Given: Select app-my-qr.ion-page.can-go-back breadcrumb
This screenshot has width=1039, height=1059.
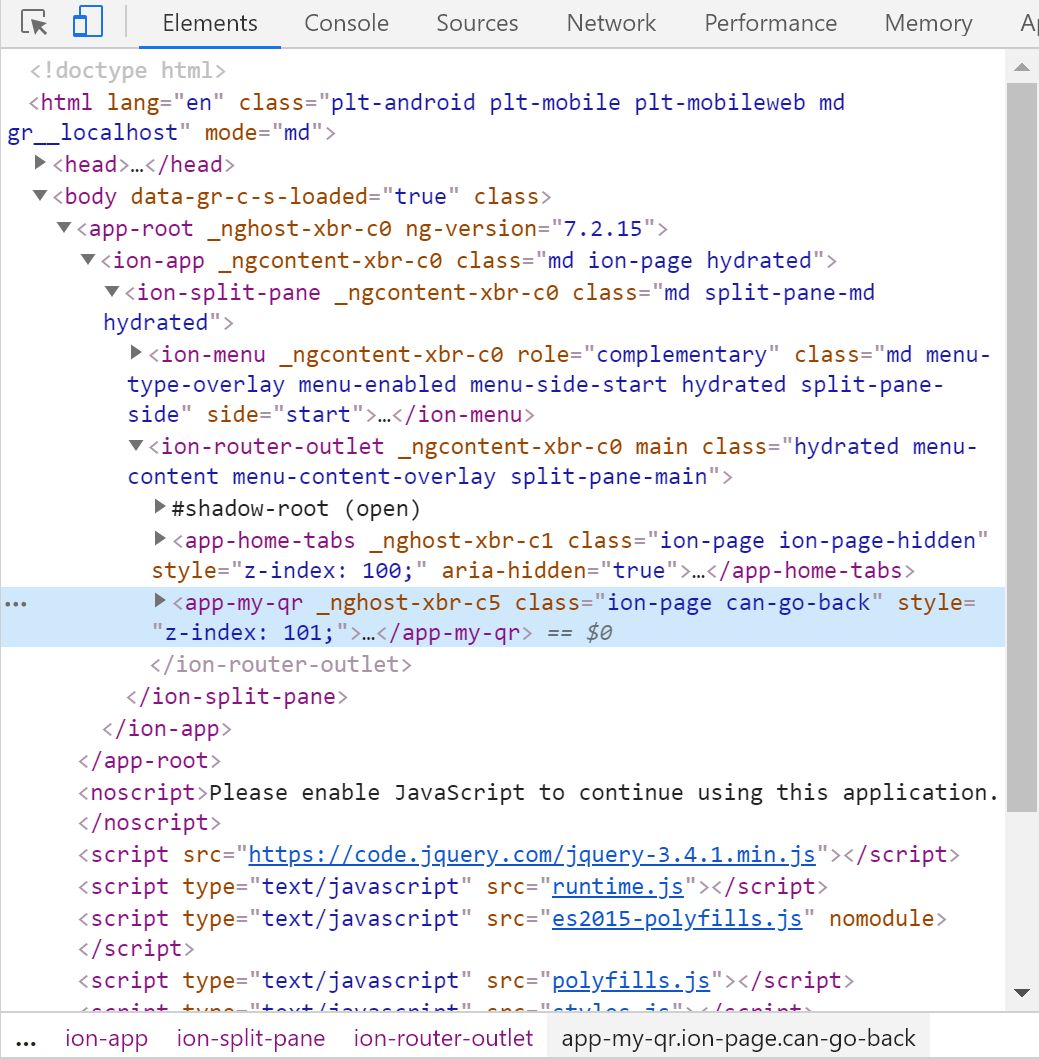Looking at the screenshot, I should 738,1038.
